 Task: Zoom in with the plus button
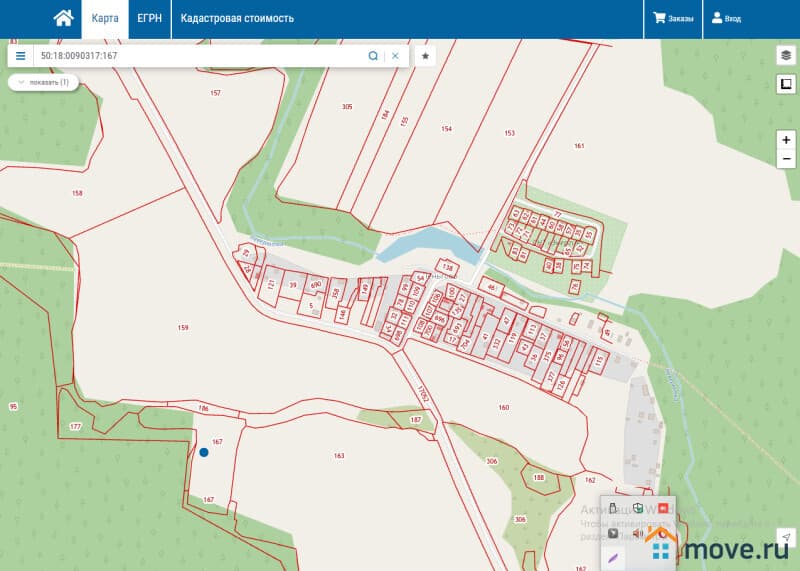(786, 141)
